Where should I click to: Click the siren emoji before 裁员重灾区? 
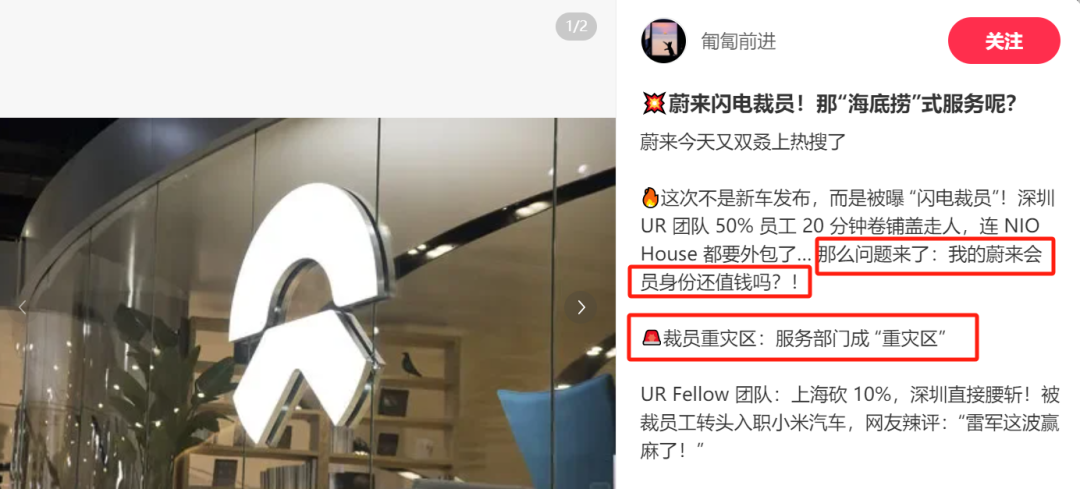point(651,337)
